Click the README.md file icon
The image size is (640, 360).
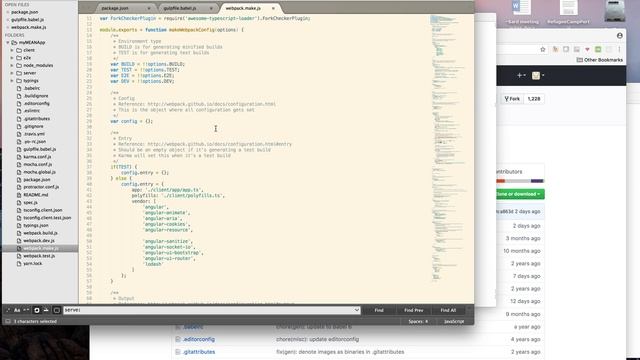click(19, 195)
